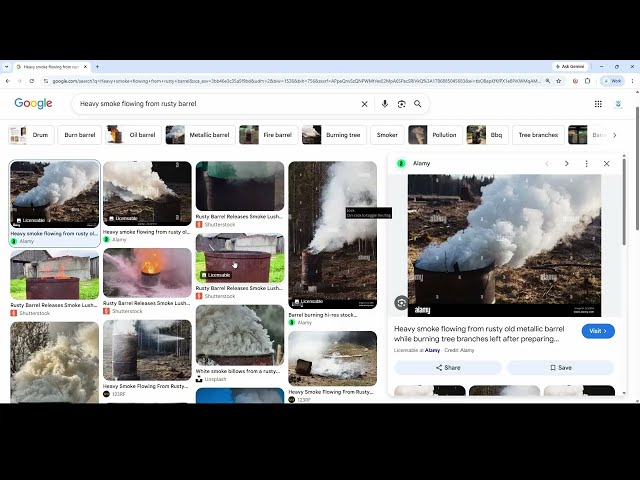Filter results by the Burning tree chip
This screenshot has width=640, height=480.
[334, 135]
